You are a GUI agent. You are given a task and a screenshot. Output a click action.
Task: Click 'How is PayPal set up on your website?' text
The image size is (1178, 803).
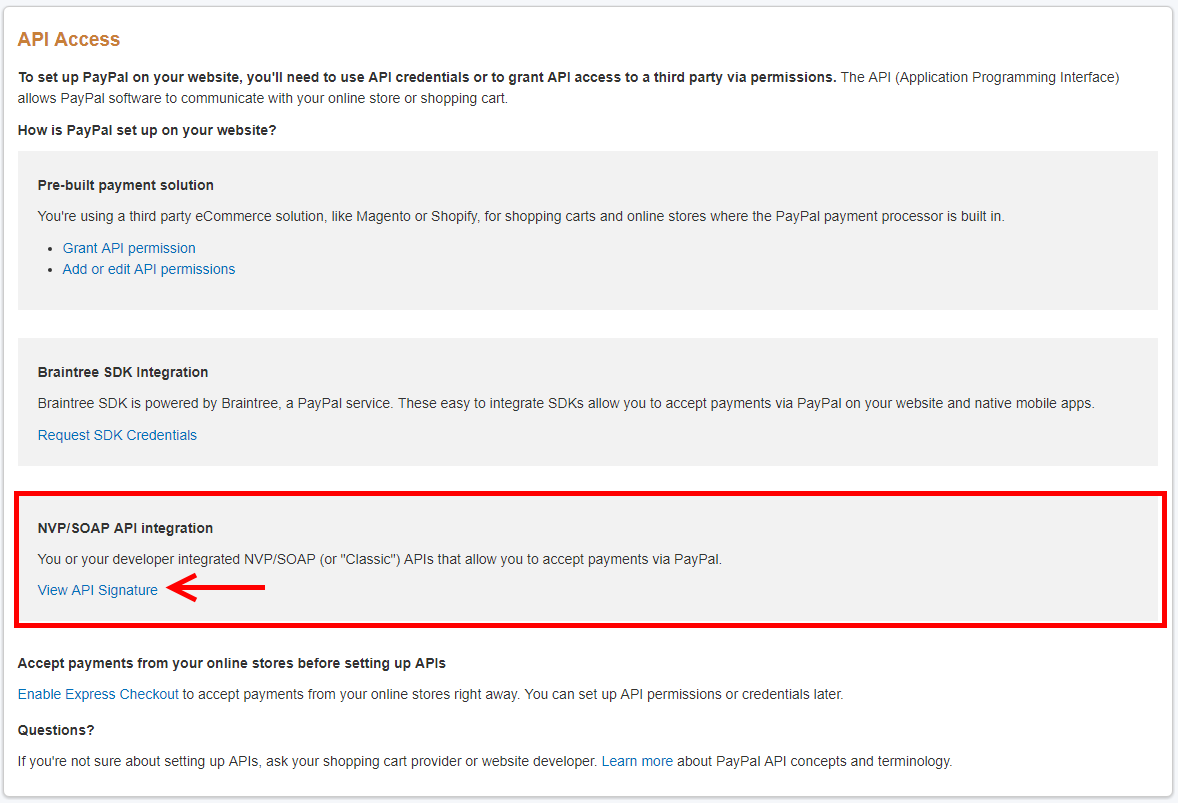(147, 130)
